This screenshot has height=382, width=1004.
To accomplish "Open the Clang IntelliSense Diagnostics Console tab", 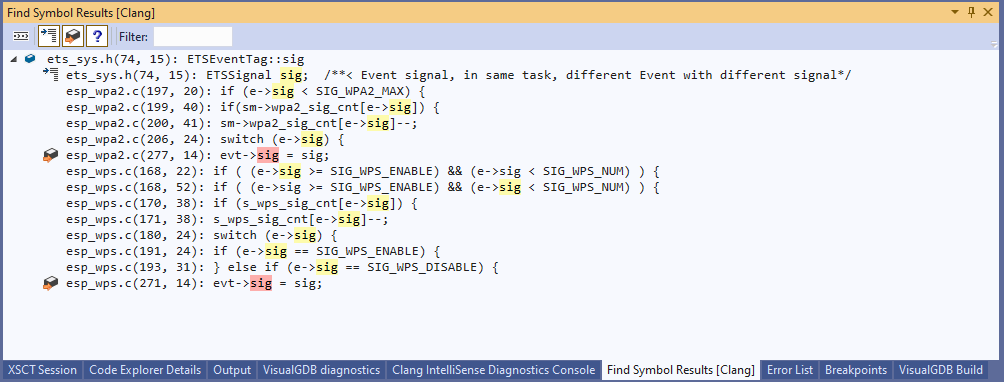I will [494, 370].
